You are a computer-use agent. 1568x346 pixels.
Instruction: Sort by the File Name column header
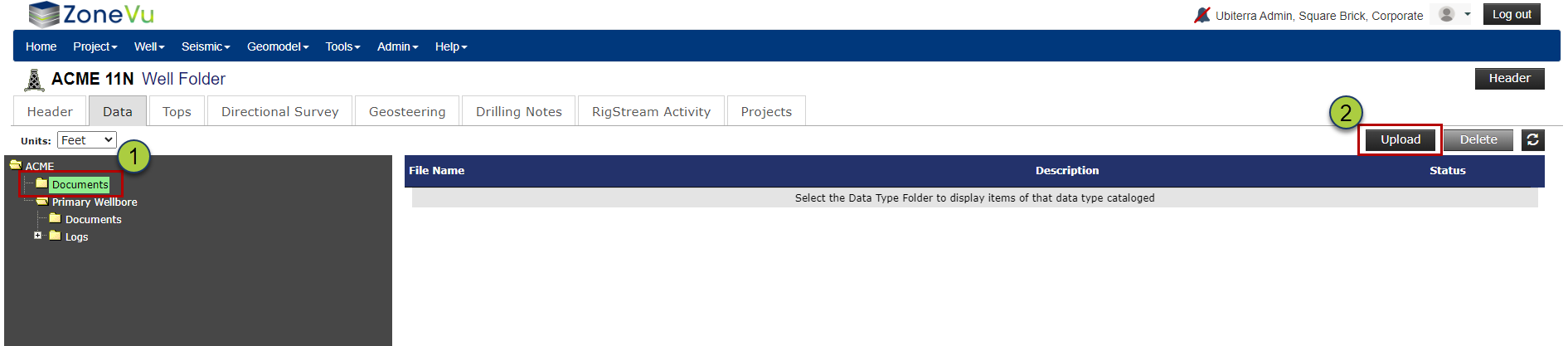[x=436, y=170]
